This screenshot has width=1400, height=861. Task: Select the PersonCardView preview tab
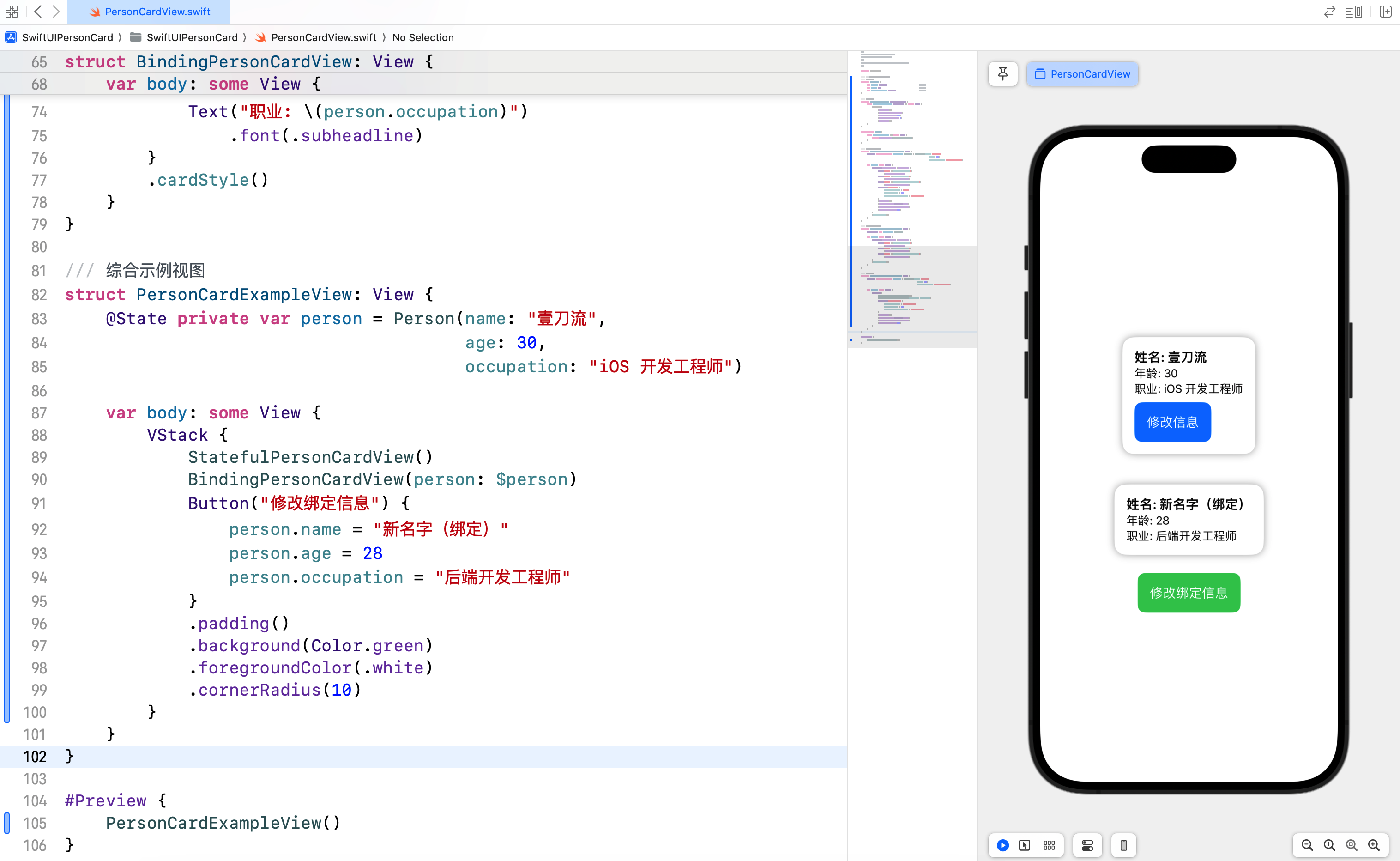point(1082,74)
